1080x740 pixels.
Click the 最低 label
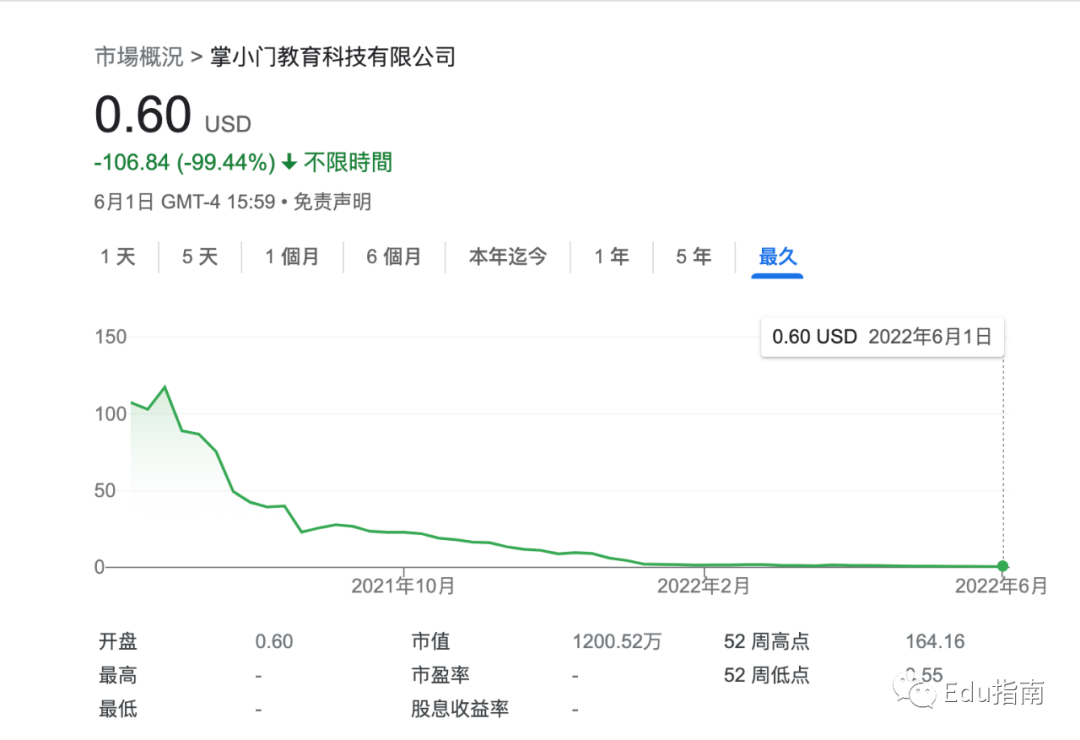pos(118,709)
